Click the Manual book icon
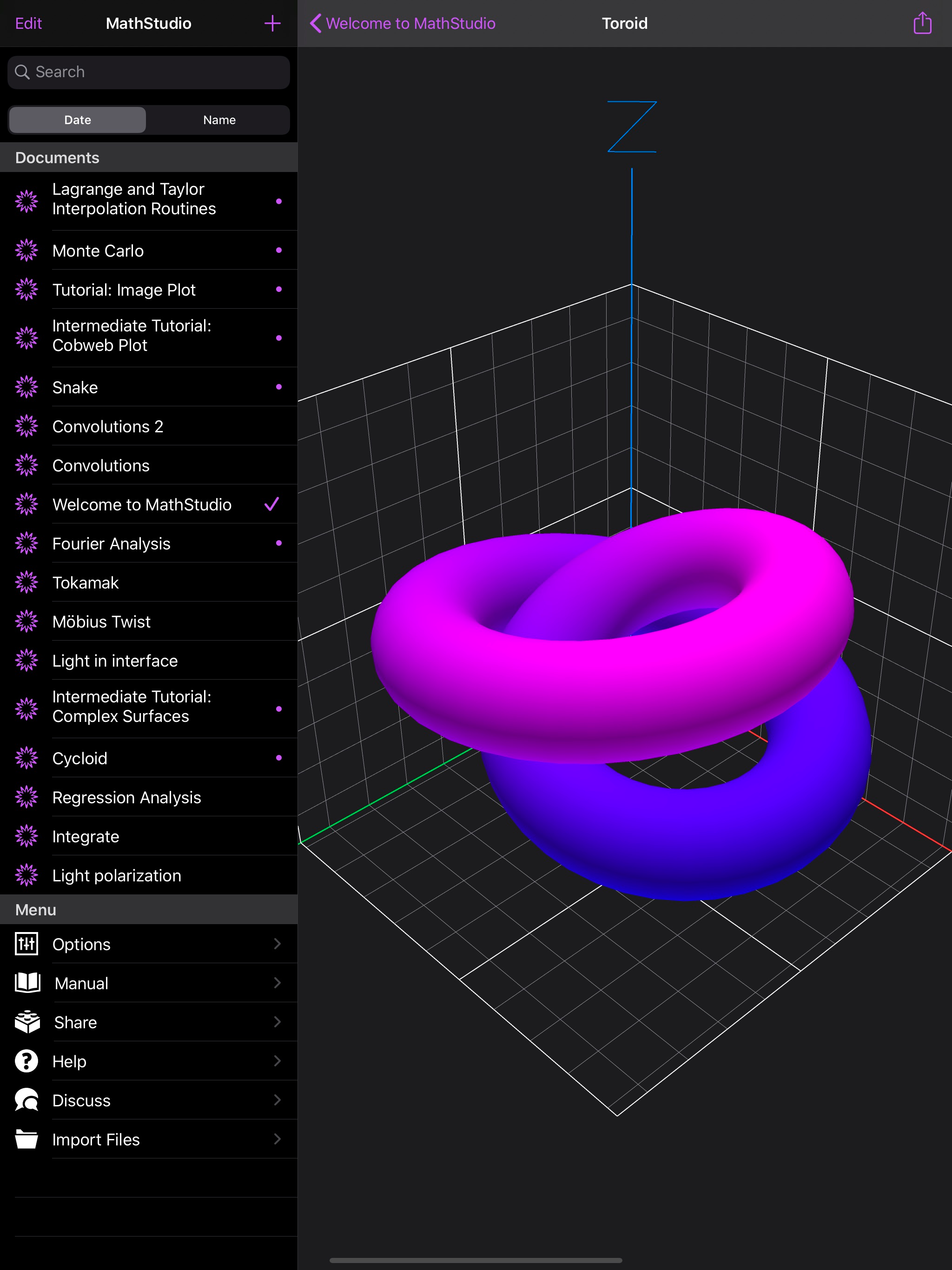Viewport: 952px width, 1270px height. tap(27, 983)
